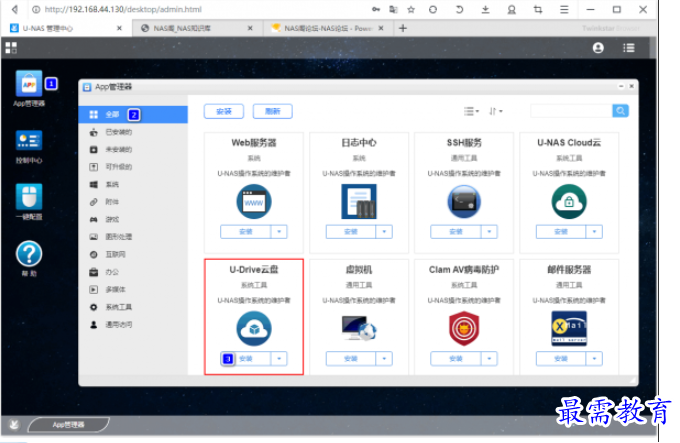Click browser back arrow
Image resolution: width=680 pixels, height=443 pixels.
[x=15, y=9]
